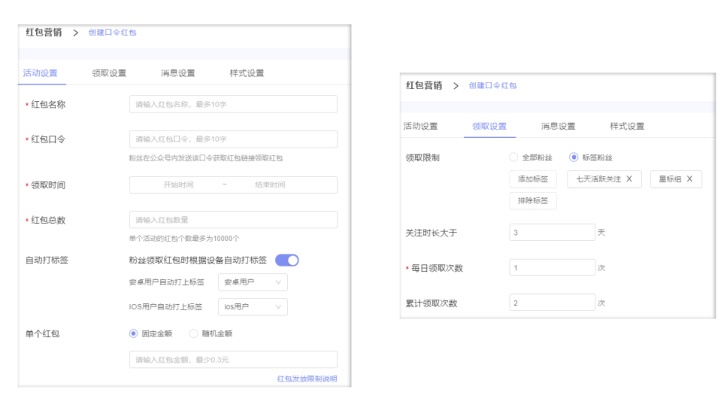Choose the 标签粉丝 radio button
Image resolution: width=720 pixels, height=400 pixels.
[574, 158]
